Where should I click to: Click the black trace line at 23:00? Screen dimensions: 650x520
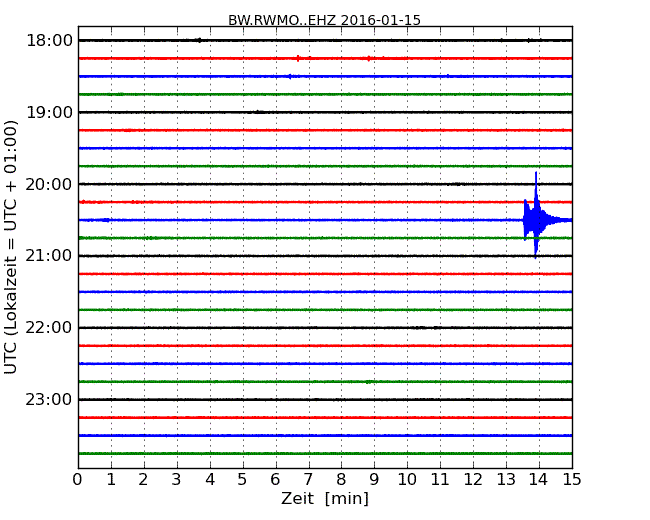click(325, 399)
